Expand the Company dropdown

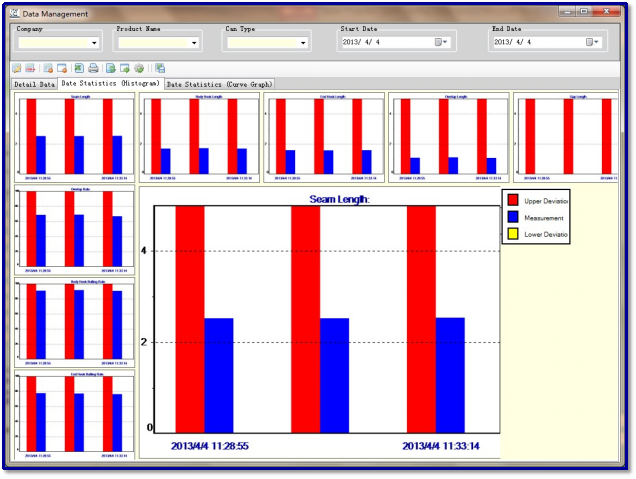click(94, 43)
